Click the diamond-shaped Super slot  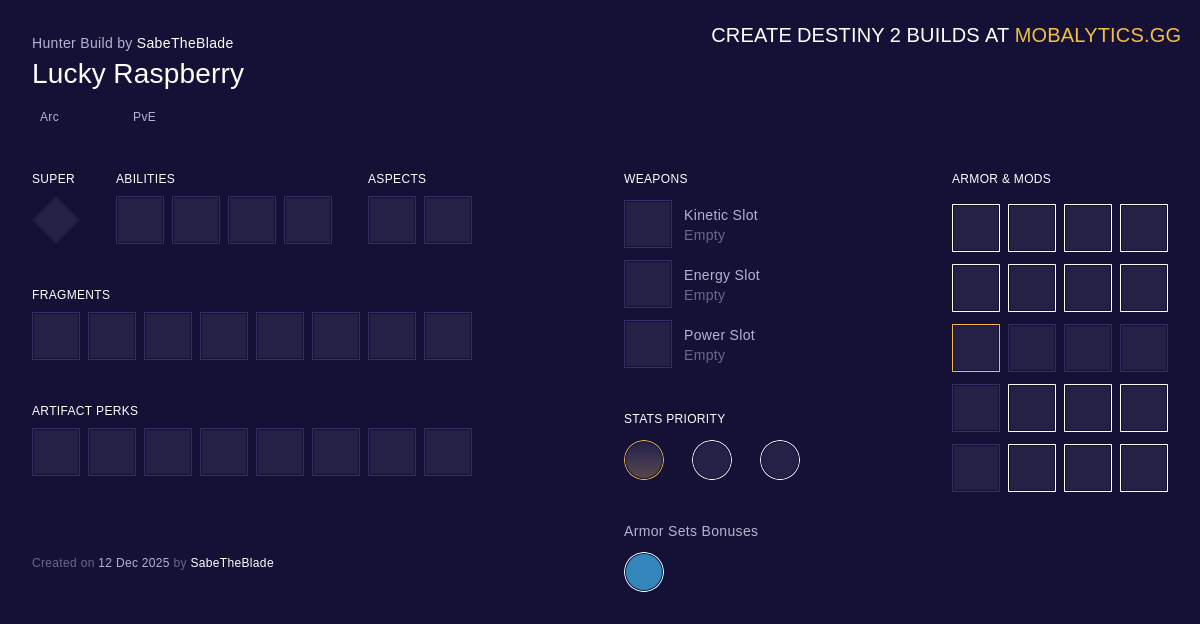(x=56, y=220)
